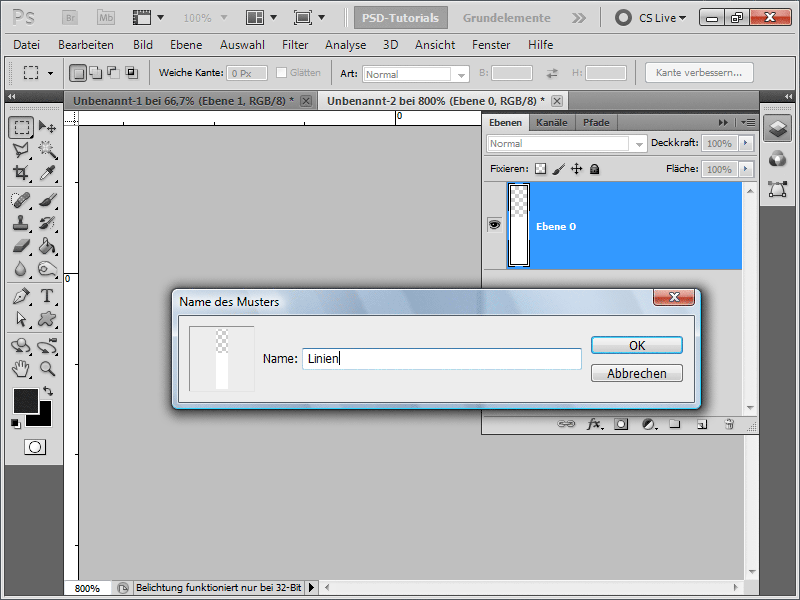Switch to Unbenannt-1 document tab

[x=184, y=101]
